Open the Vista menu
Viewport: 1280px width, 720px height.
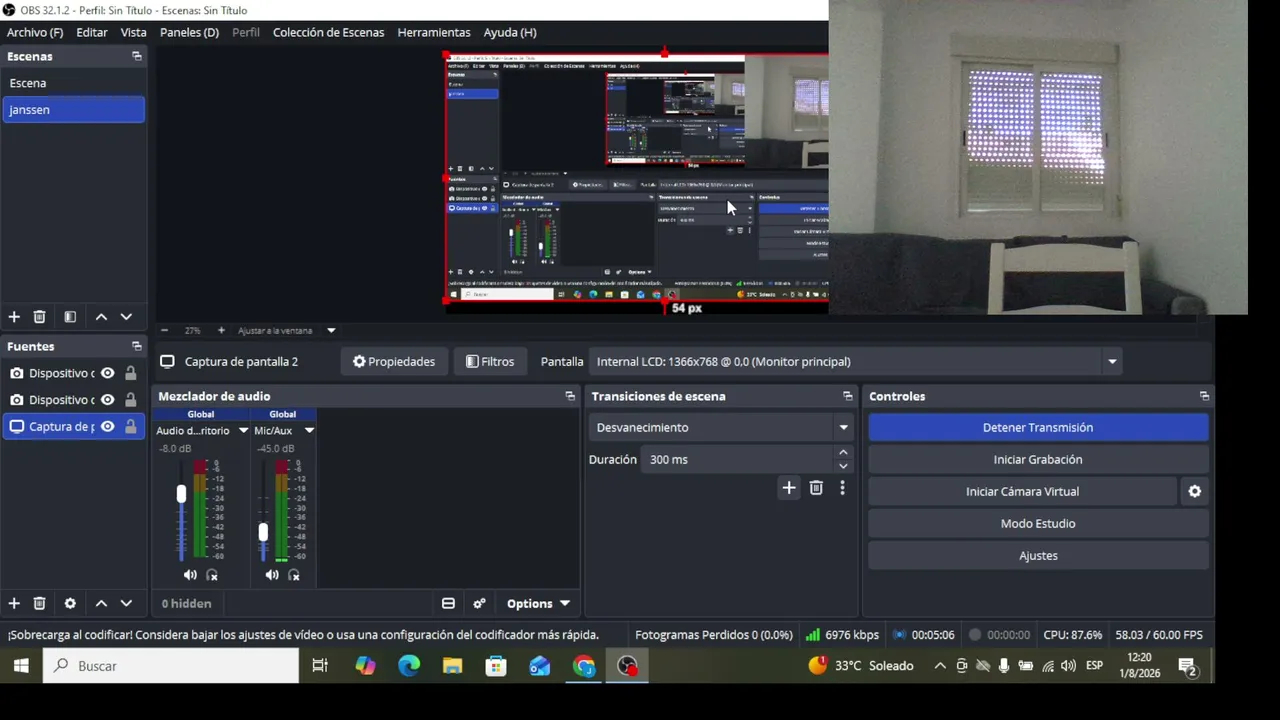(x=134, y=32)
